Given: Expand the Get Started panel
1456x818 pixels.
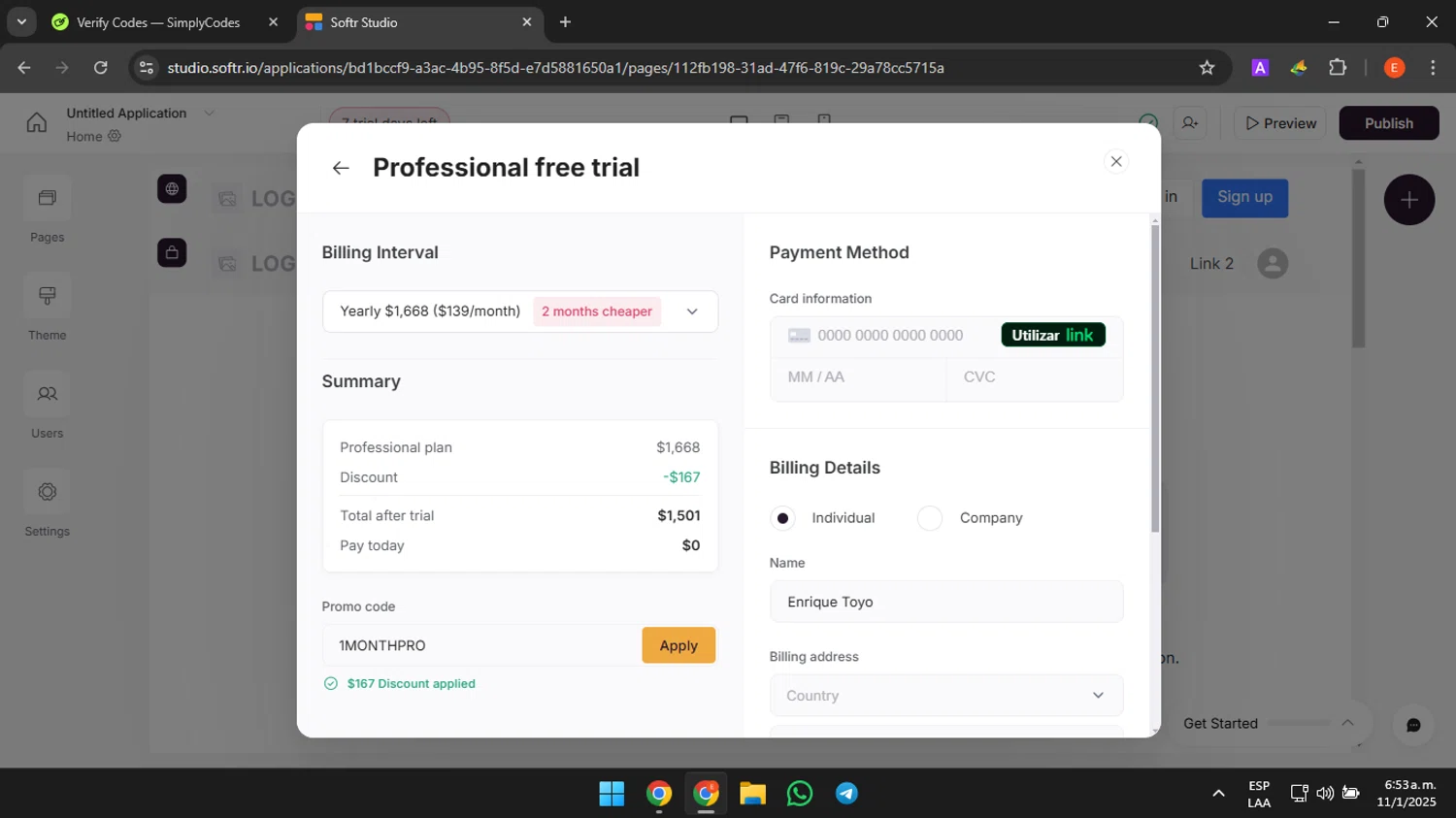Looking at the screenshot, I should click(1347, 723).
